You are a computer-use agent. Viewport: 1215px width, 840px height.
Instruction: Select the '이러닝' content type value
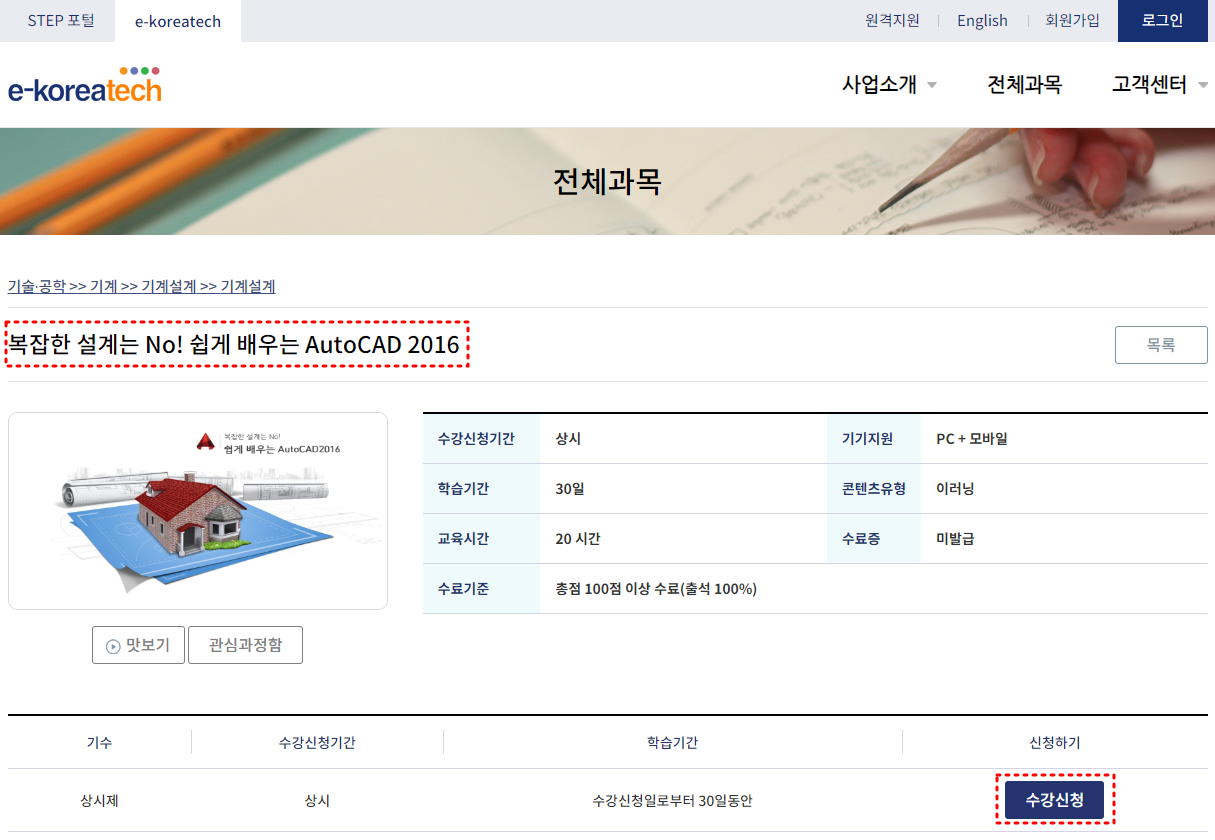[955, 489]
